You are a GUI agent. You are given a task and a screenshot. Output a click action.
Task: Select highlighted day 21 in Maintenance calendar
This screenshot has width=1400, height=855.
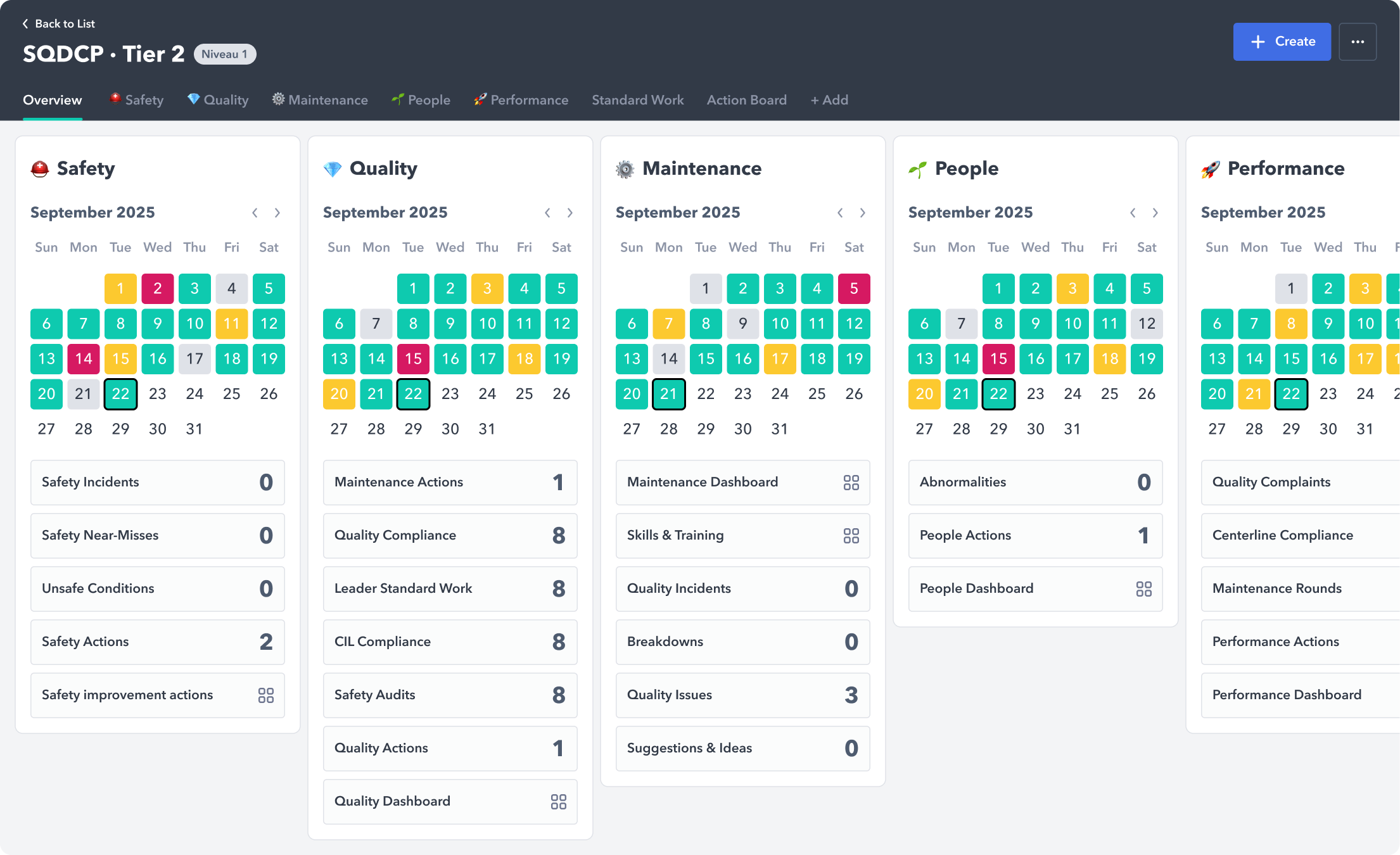[x=669, y=394]
